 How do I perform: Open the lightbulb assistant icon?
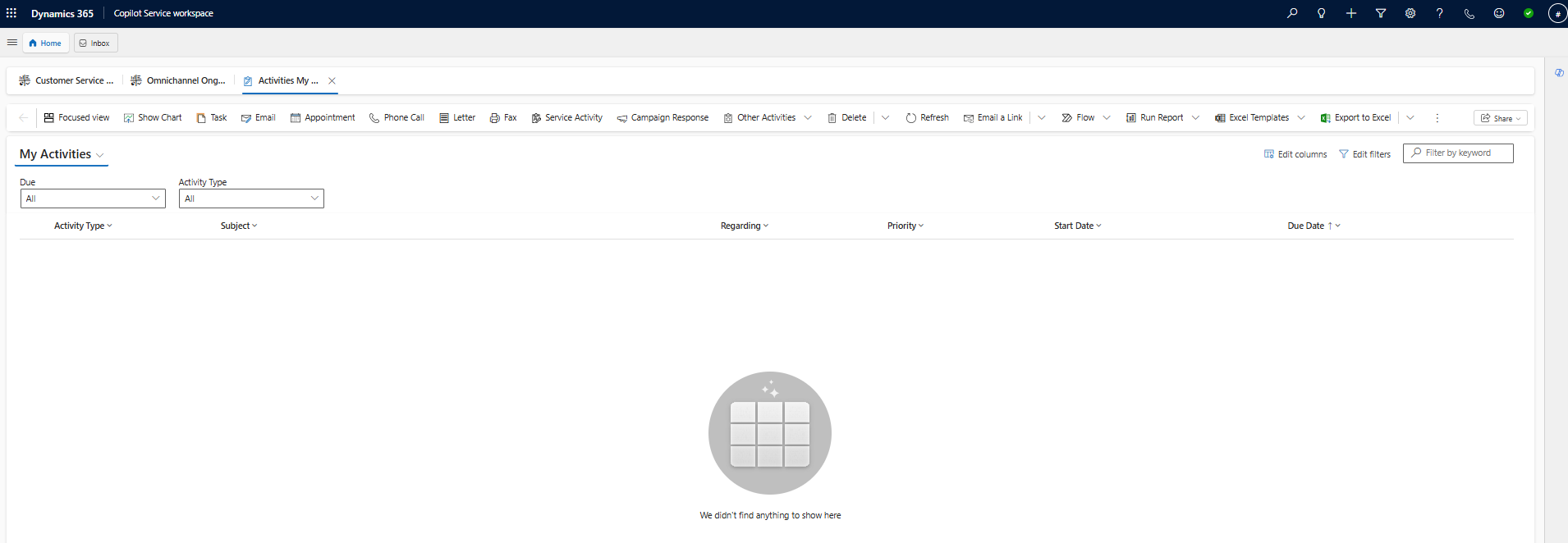coord(1322,13)
